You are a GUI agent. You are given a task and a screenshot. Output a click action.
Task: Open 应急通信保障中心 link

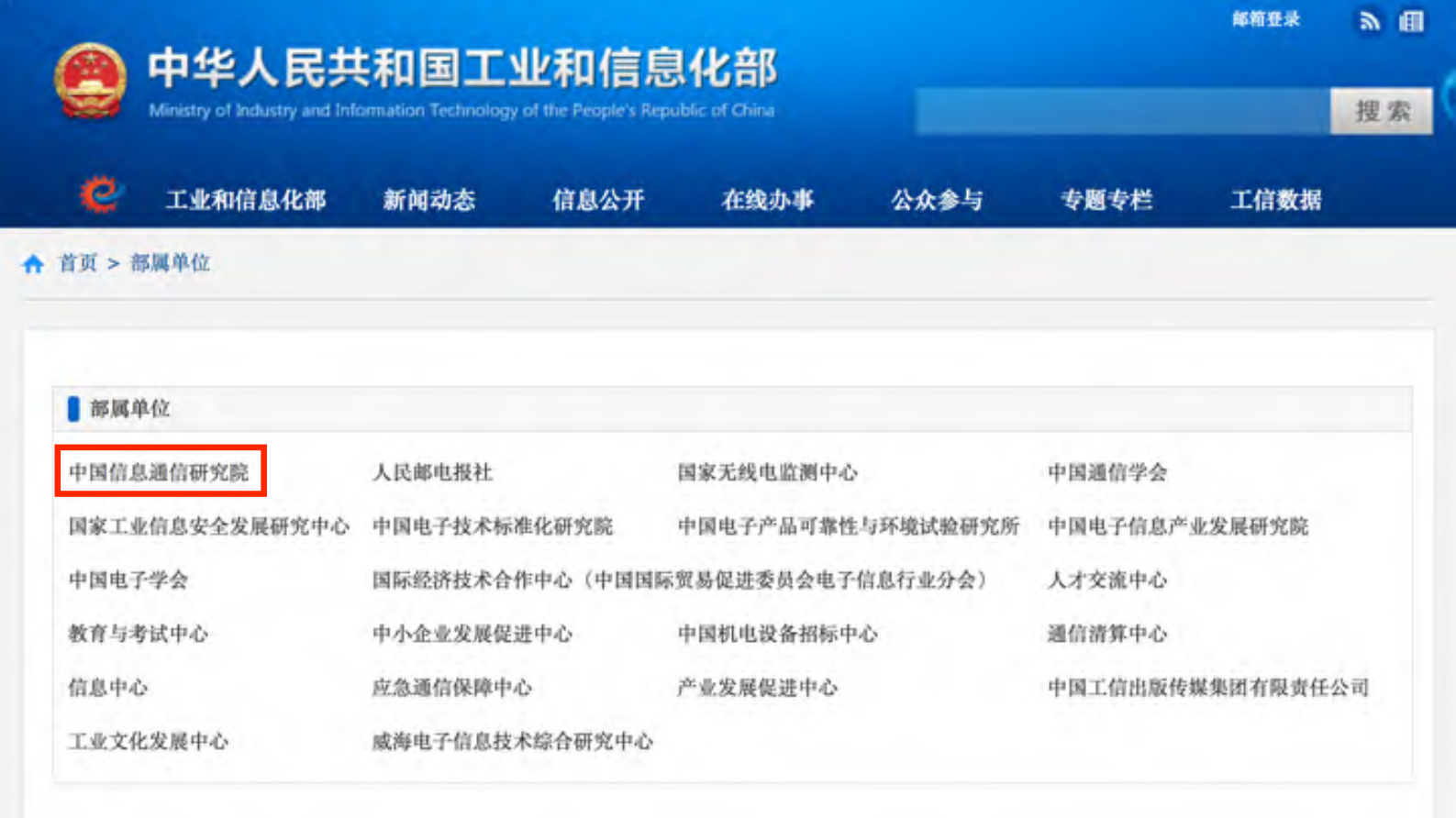(452, 688)
